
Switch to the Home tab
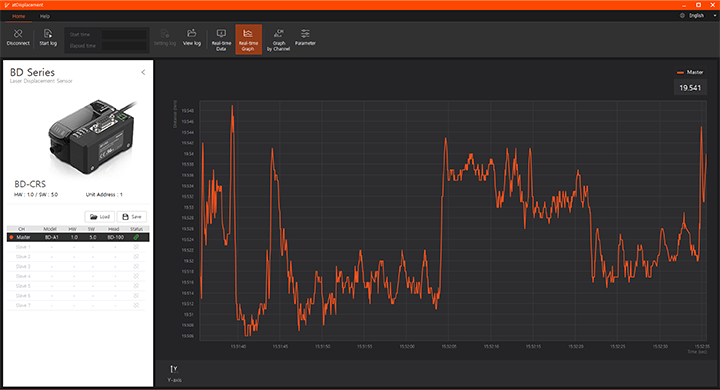point(18,16)
